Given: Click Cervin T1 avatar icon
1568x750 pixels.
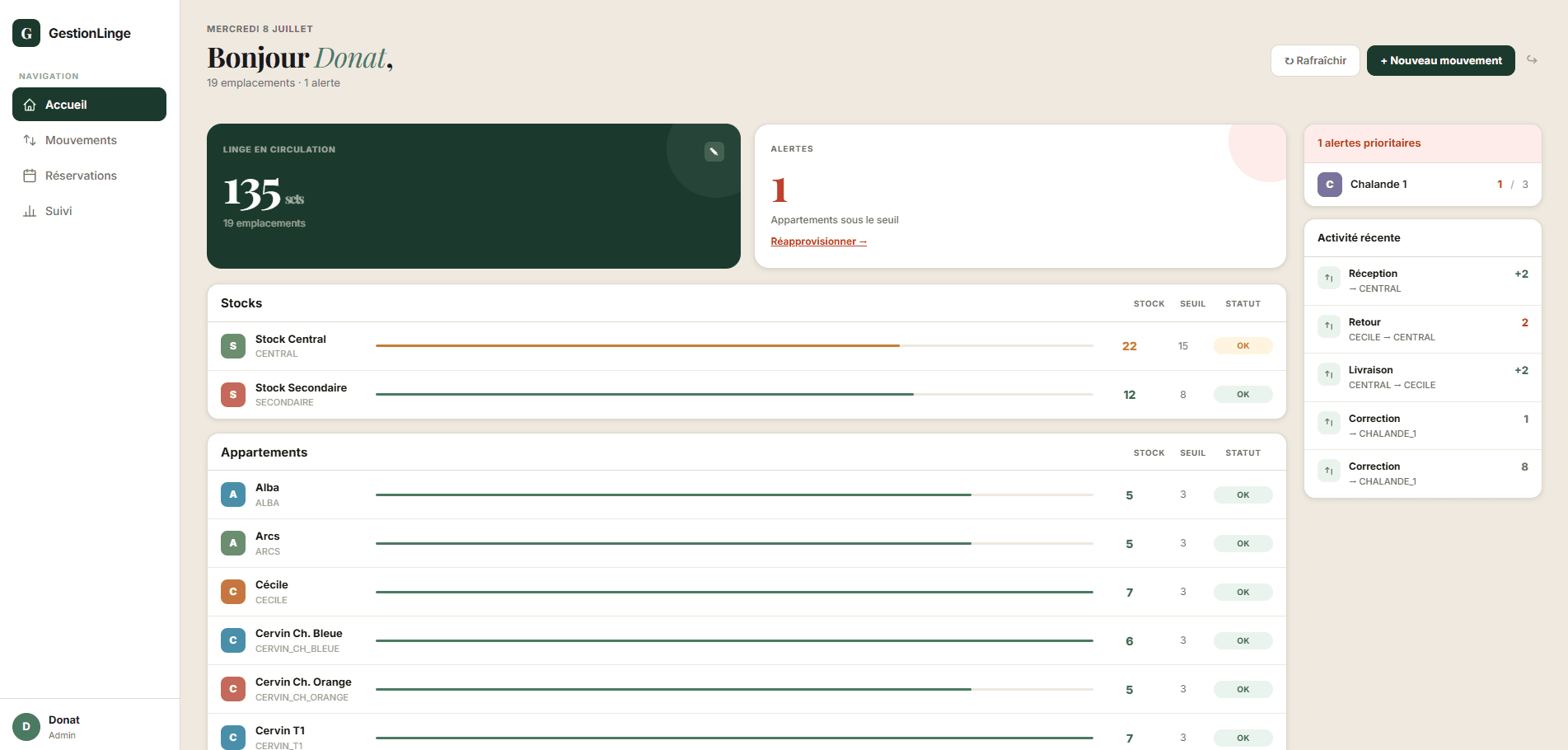Looking at the screenshot, I should (233, 738).
